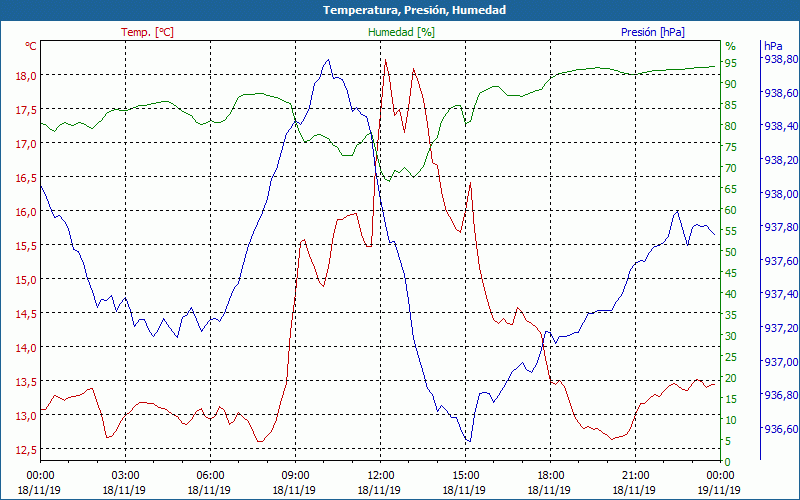Screen dimensions: 800x500
Task: Click the '20' humidity axis value
Action: coord(731,378)
